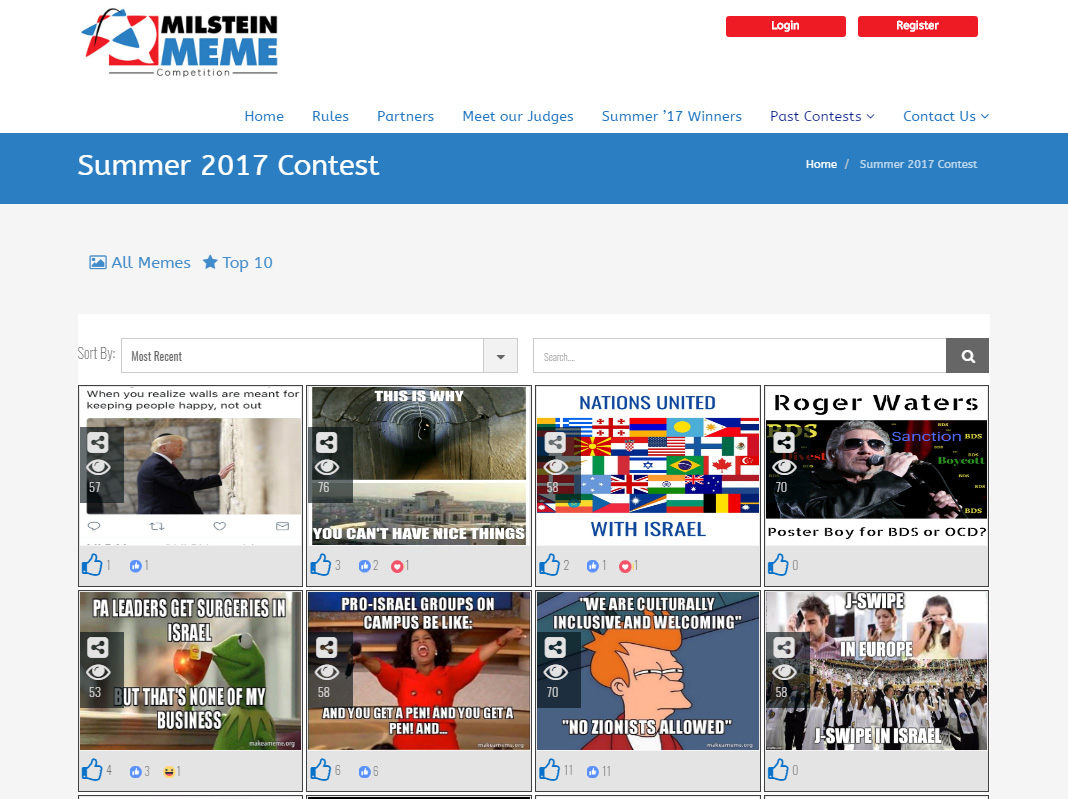Share the Fry 'Culturally Inclusive' meme

pyautogui.click(x=555, y=648)
